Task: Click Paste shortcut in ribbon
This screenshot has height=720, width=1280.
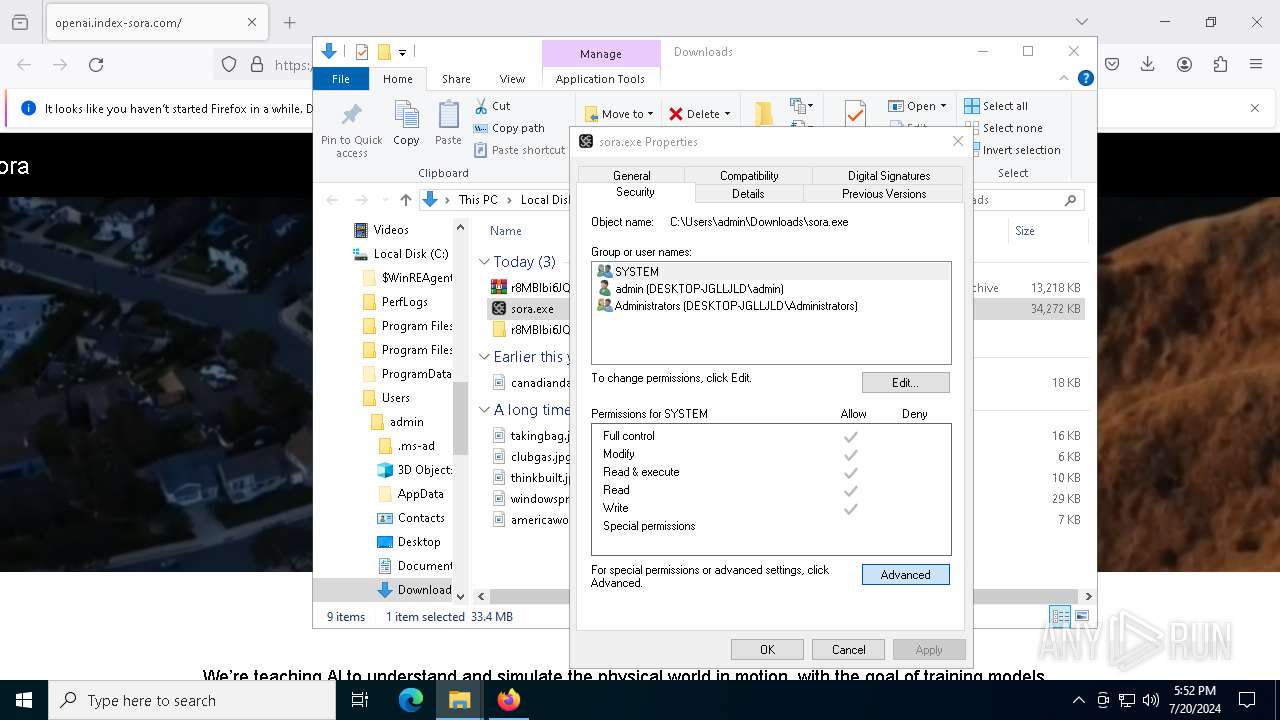Action: point(519,150)
